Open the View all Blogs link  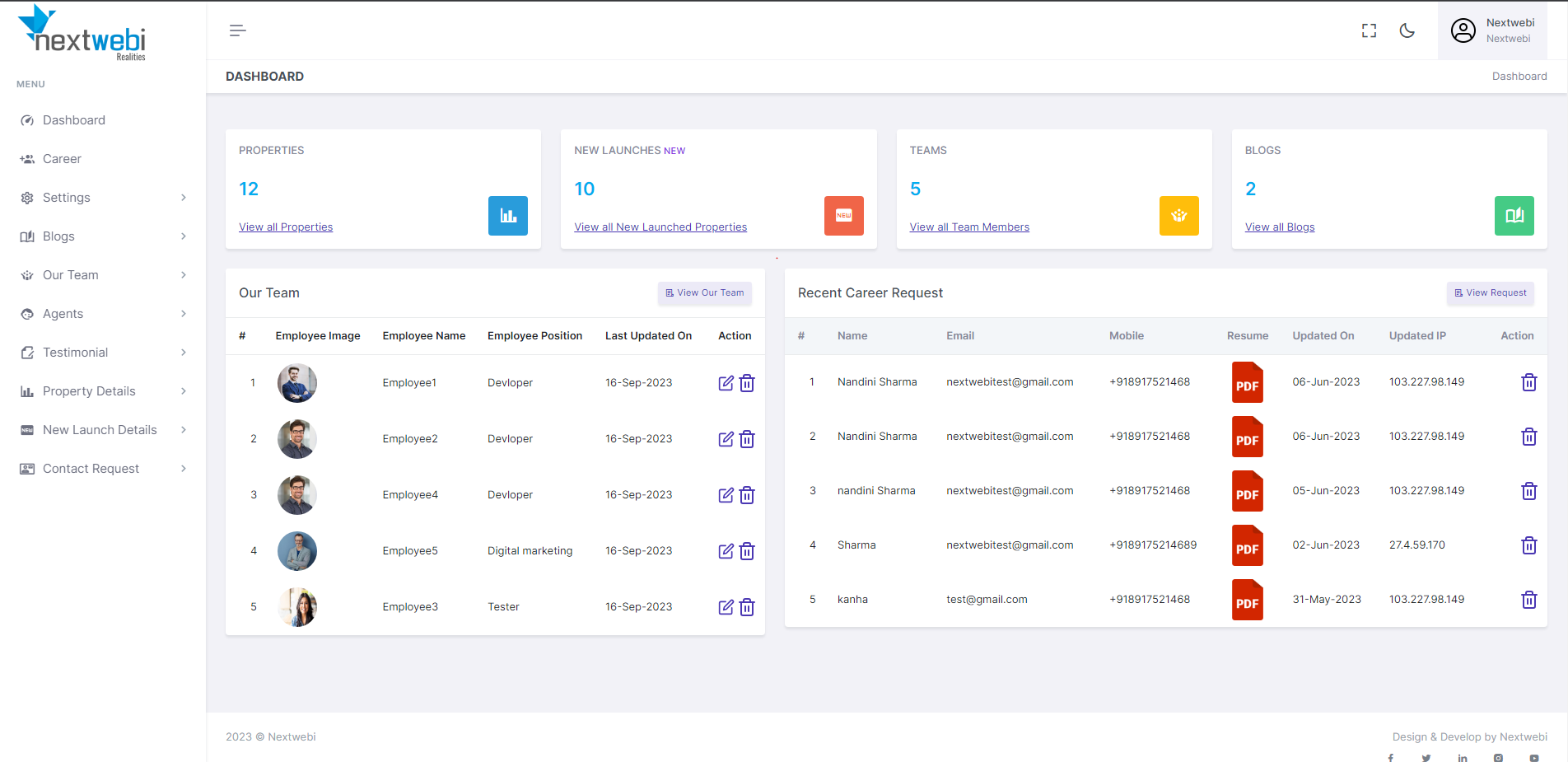click(x=1280, y=227)
